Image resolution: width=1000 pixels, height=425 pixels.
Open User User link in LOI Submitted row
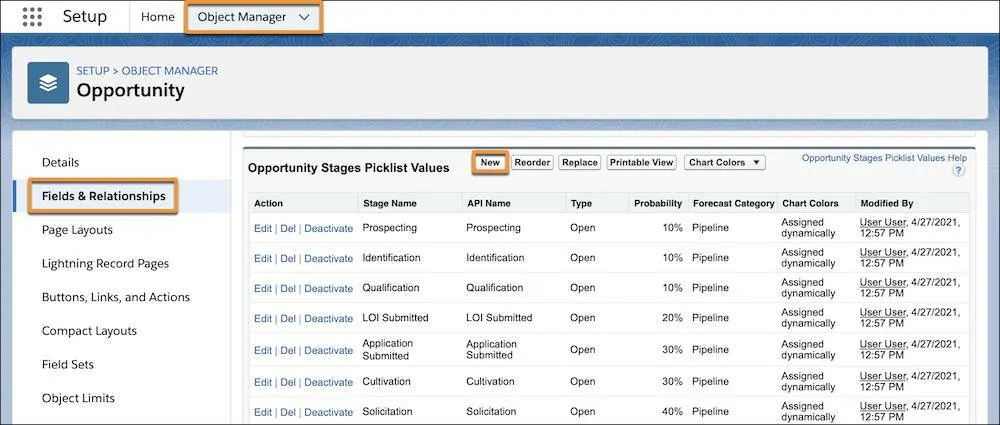[883, 312]
